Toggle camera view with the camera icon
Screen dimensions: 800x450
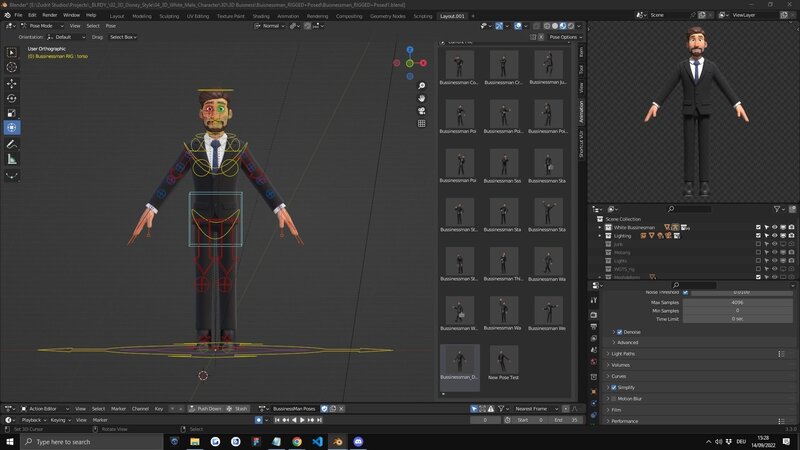pyautogui.click(x=422, y=110)
